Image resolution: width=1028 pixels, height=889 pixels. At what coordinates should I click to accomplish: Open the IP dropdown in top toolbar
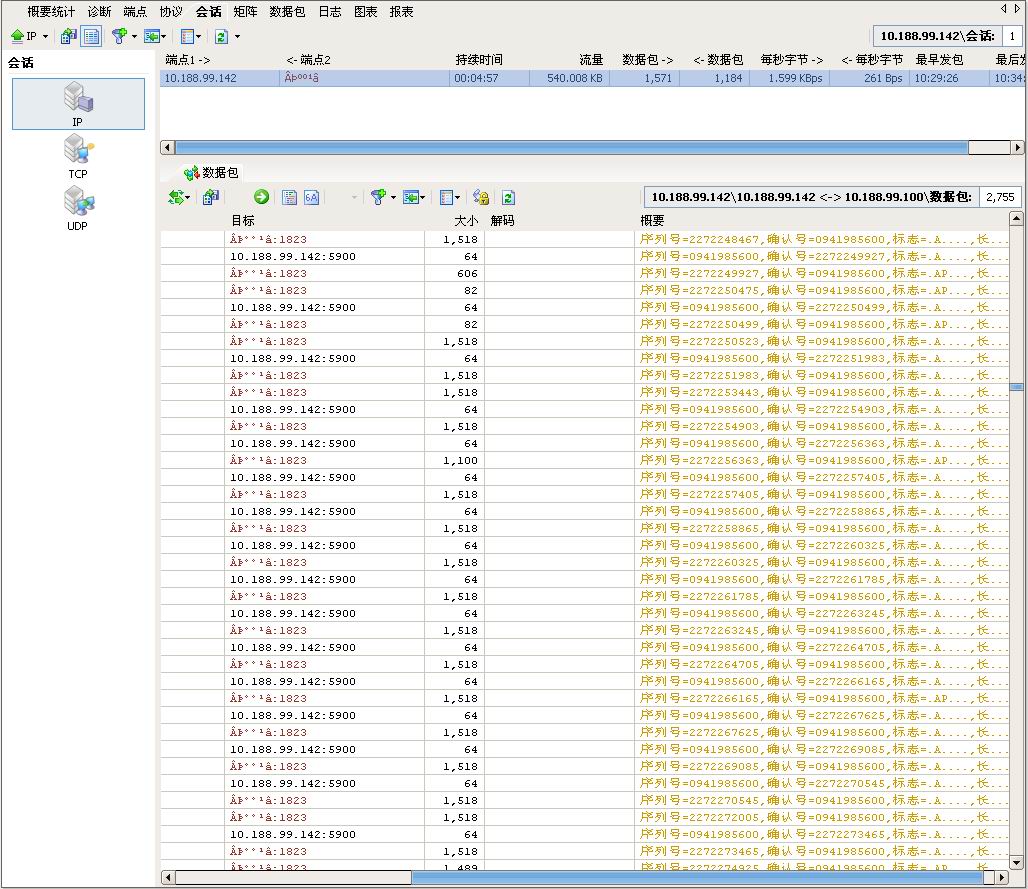tap(45, 37)
